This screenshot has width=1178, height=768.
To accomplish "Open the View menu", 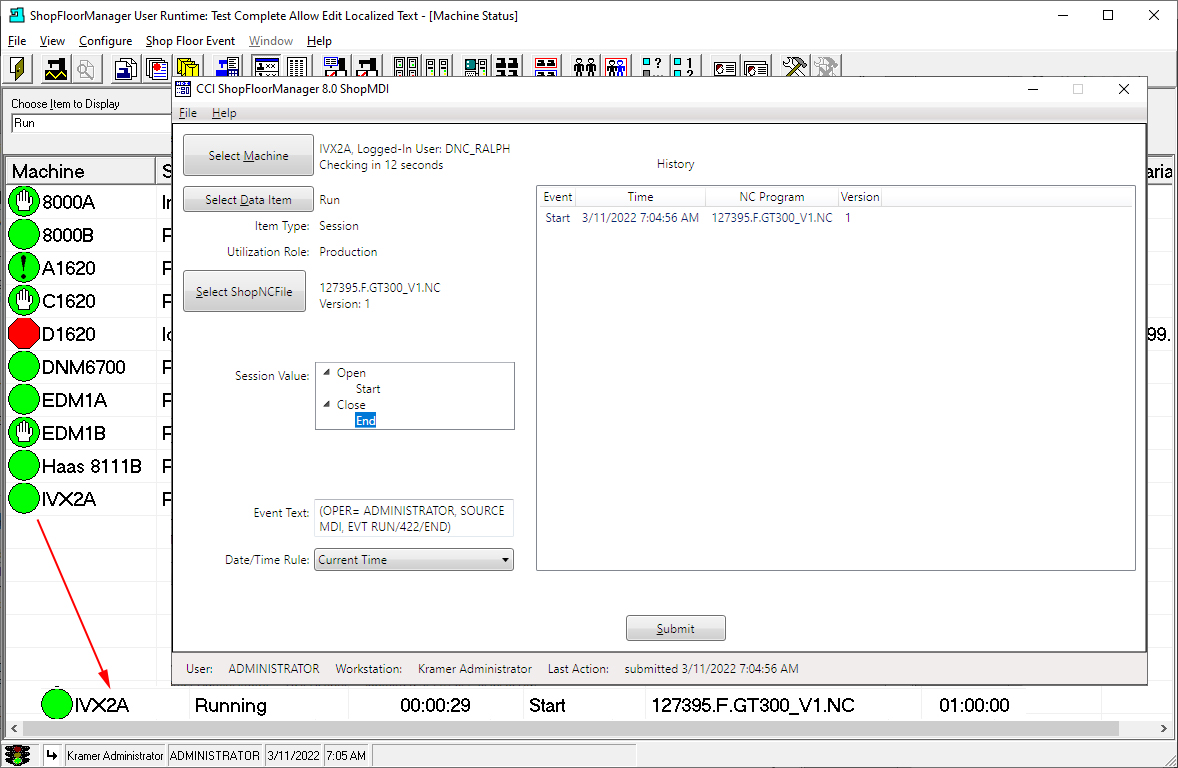I will pos(52,41).
